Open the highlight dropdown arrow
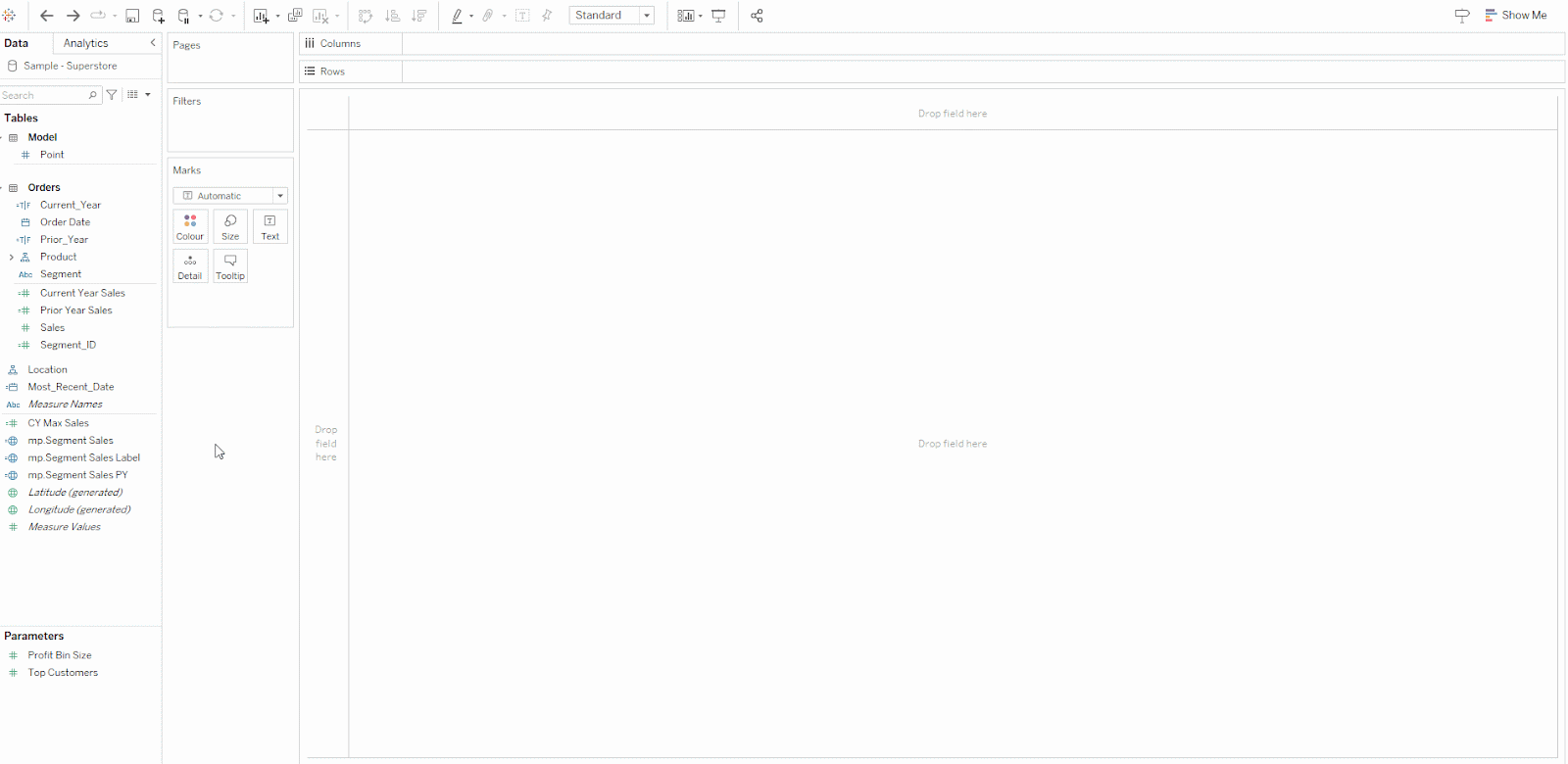Viewport: 1568px width, 764px height. 471,16
